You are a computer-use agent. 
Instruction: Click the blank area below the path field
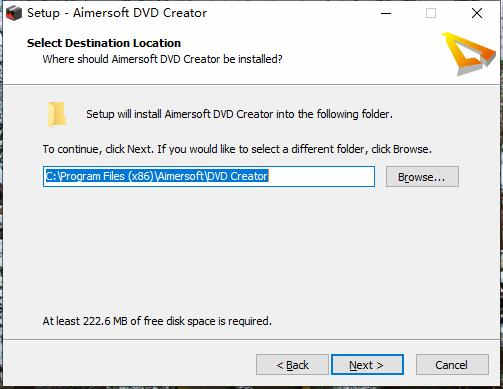click(x=250, y=250)
